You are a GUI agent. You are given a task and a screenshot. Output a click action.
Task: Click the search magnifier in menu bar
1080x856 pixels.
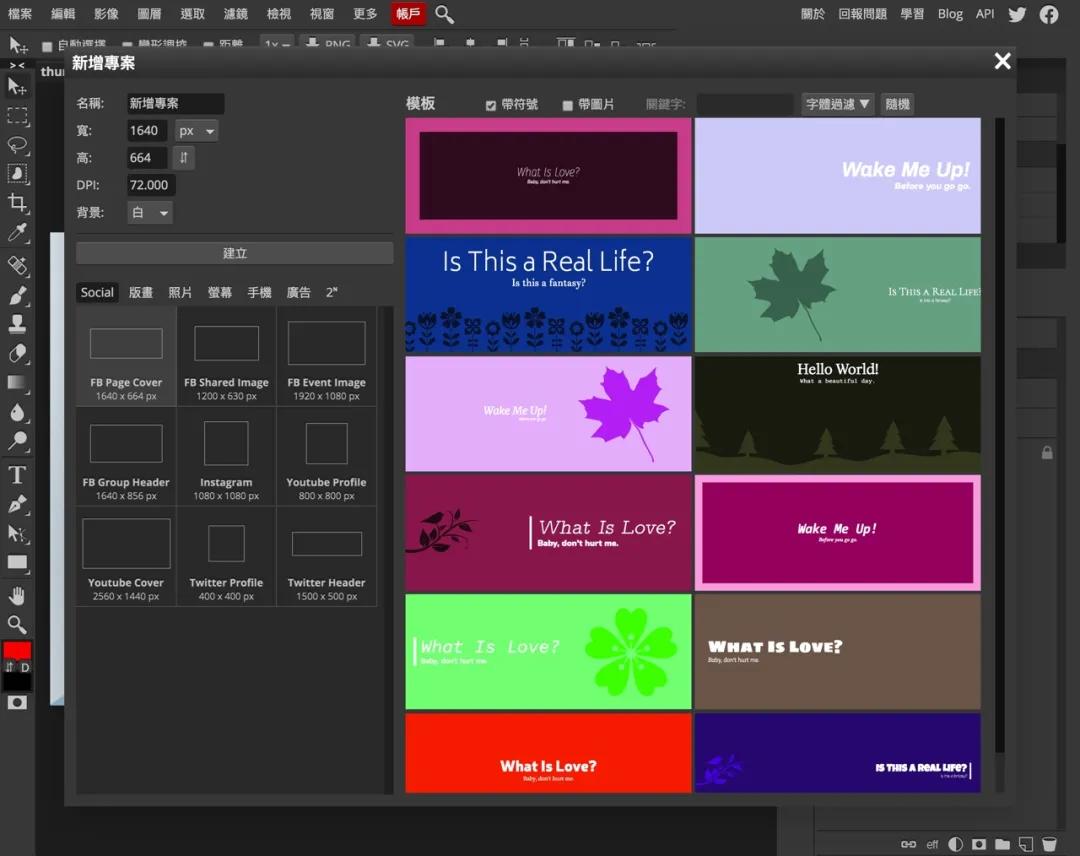coord(445,14)
